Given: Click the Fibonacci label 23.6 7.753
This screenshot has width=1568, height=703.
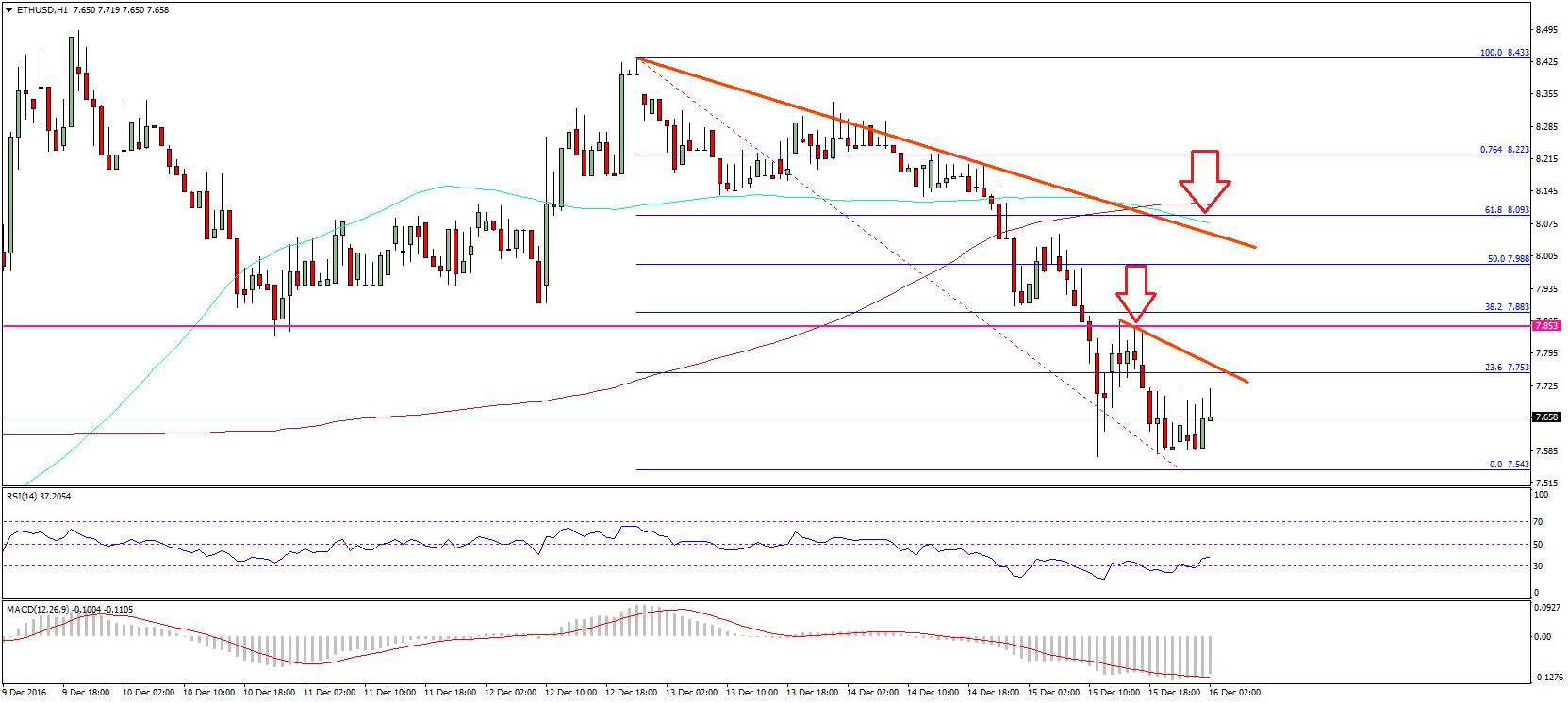Looking at the screenshot, I should [1507, 368].
